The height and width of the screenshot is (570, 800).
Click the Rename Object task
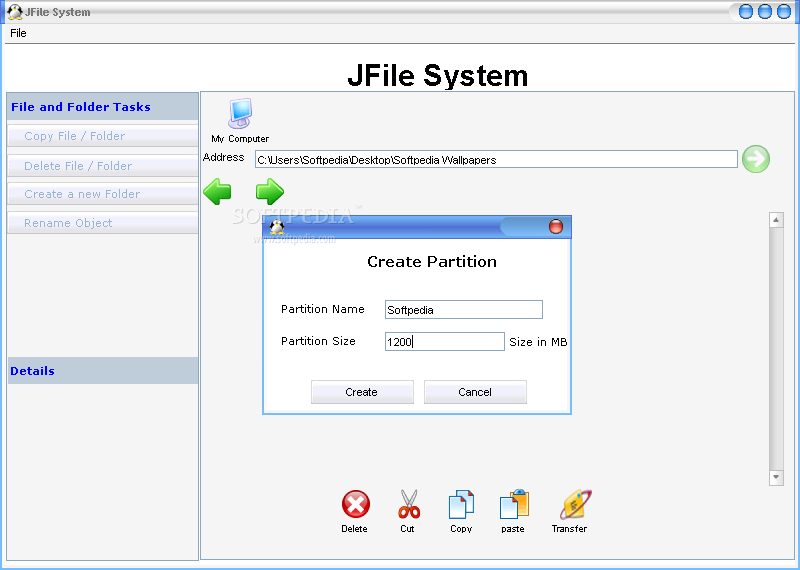tap(103, 223)
